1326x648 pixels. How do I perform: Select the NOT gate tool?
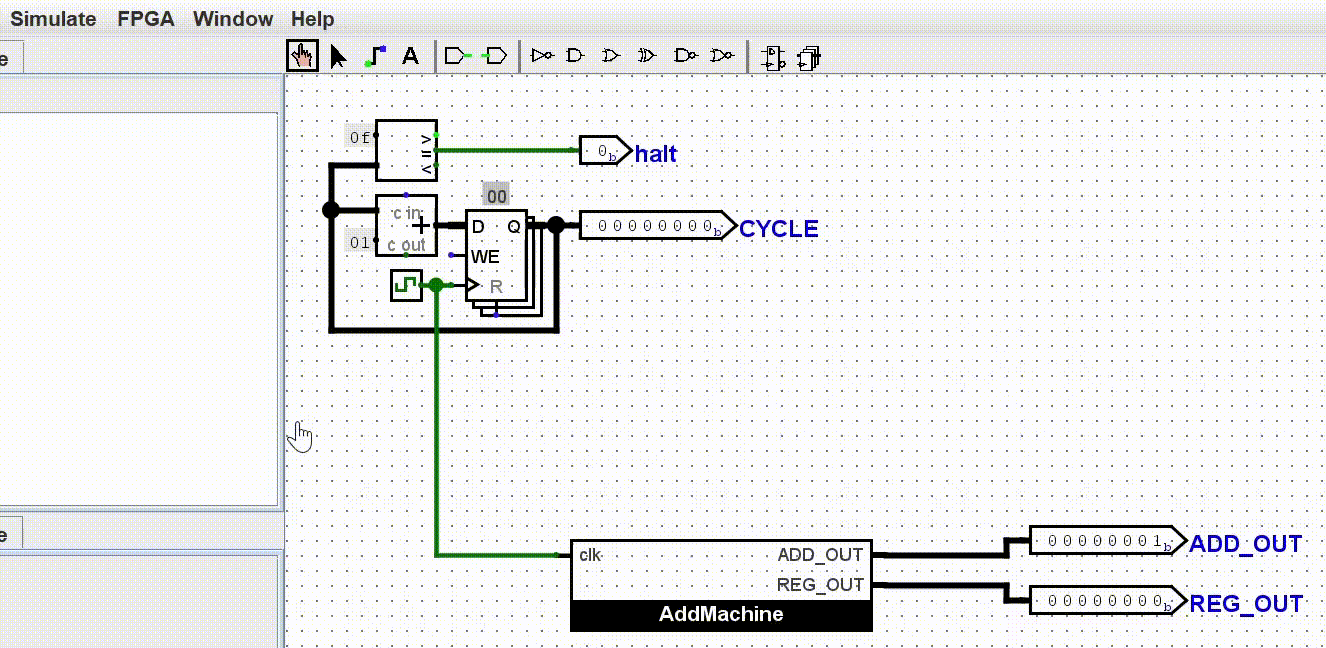(542, 56)
